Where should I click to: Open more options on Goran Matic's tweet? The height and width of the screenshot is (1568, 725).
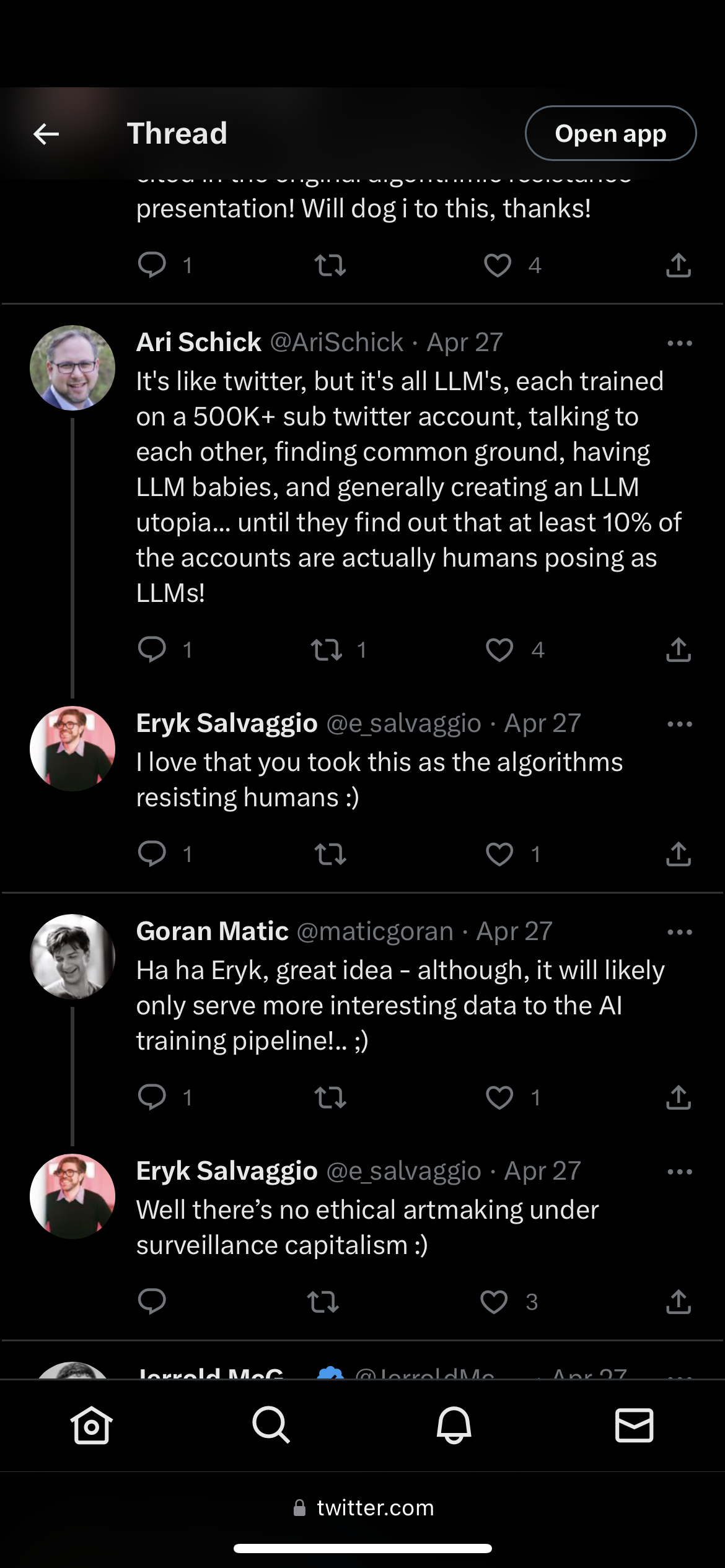(680, 932)
